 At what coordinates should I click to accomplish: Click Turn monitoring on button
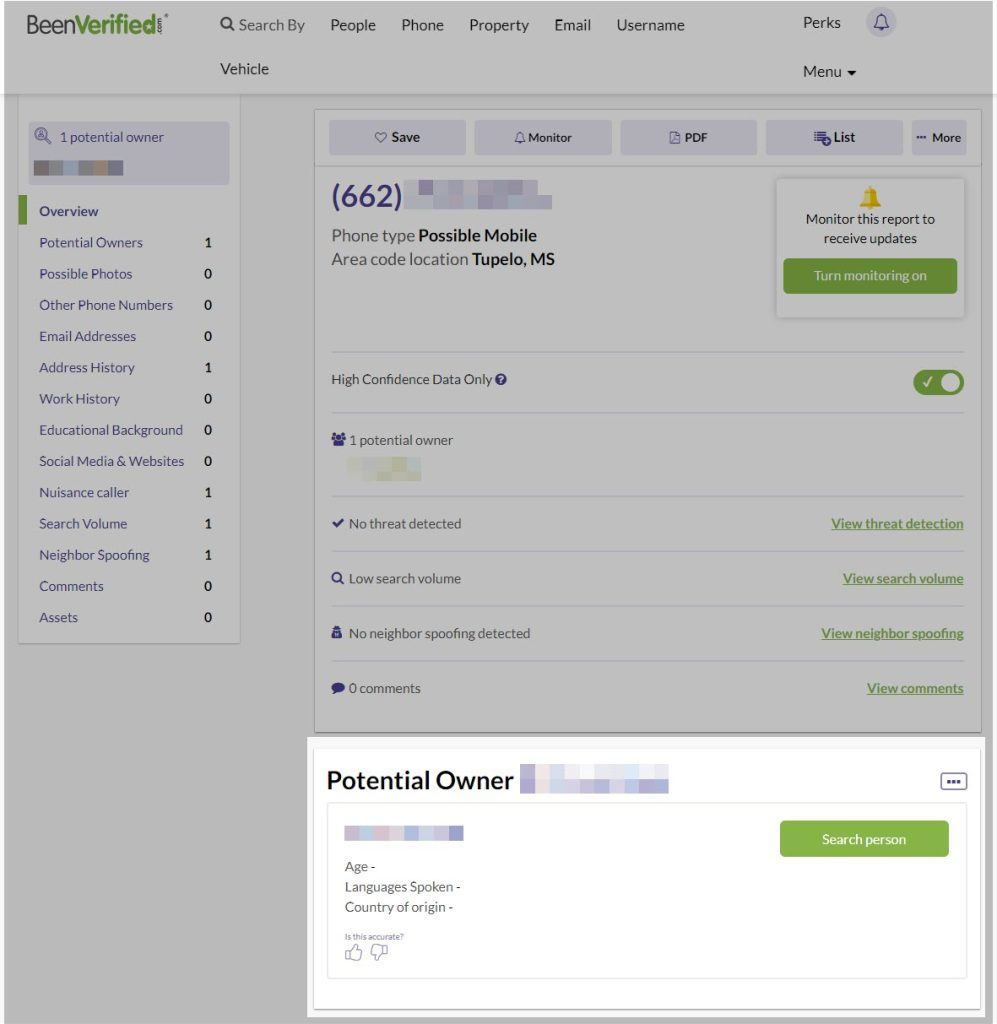pyautogui.click(x=870, y=276)
